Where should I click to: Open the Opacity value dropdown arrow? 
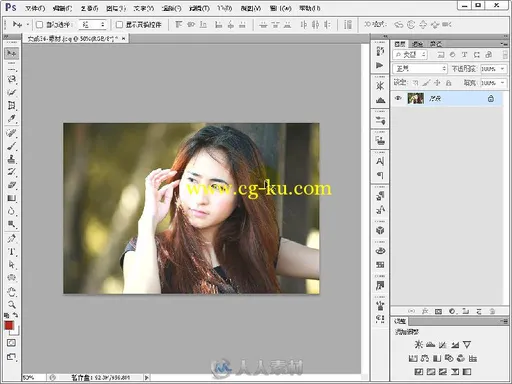502,69
